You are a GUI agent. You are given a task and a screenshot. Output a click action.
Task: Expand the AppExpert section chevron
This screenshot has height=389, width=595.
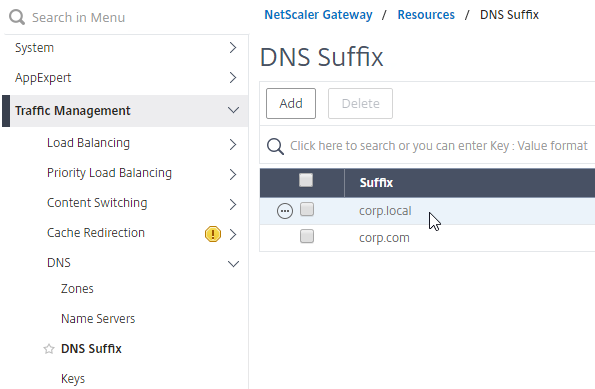pyautogui.click(x=233, y=78)
